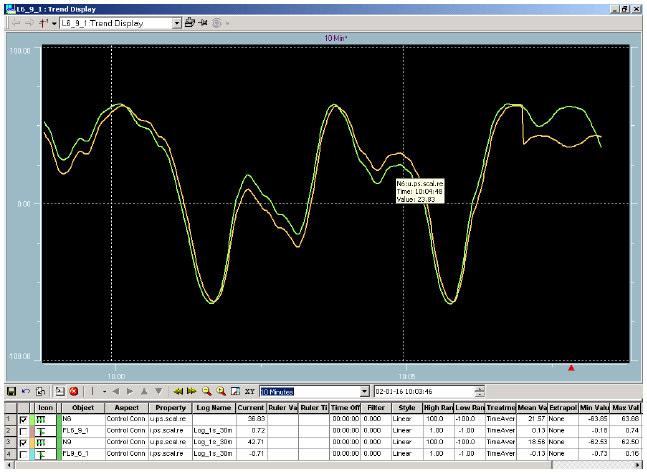This screenshot has height=474, width=647.
Task: Click the zoom area rectangle icon
Action: 235,391
